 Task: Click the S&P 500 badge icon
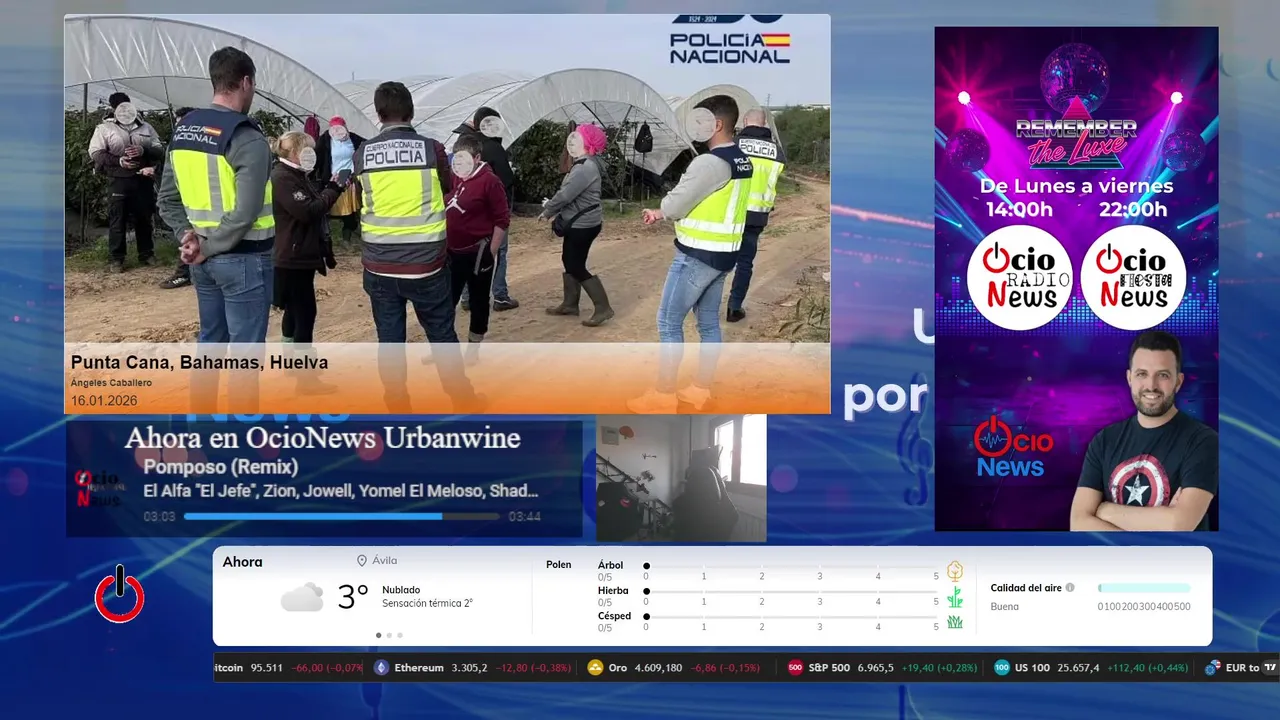tap(796, 668)
